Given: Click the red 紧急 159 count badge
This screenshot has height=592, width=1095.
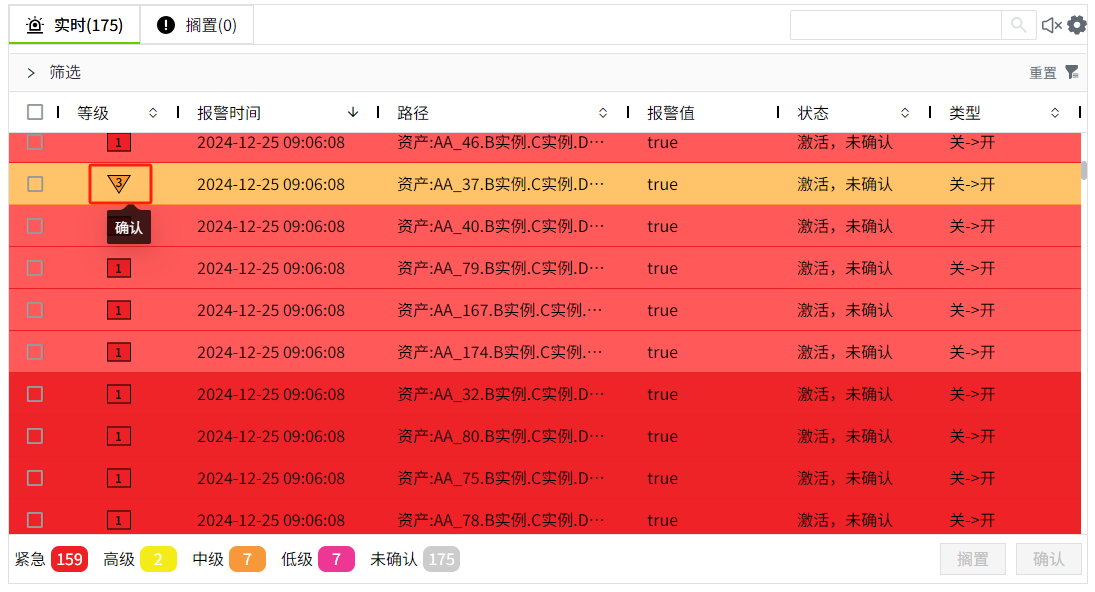Looking at the screenshot, I should 69,559.
